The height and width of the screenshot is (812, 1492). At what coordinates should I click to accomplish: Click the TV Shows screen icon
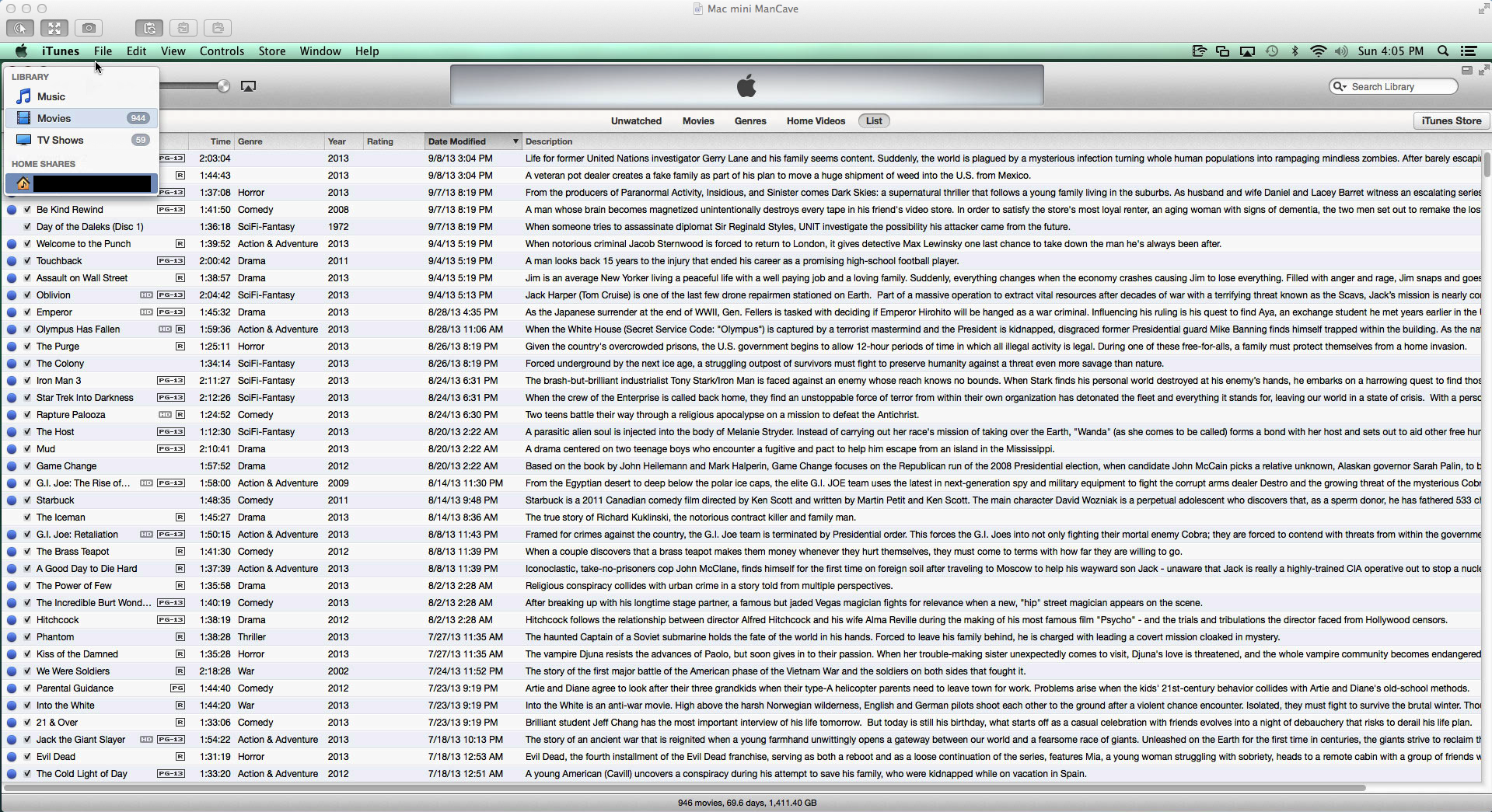click(x=24, y=140)
